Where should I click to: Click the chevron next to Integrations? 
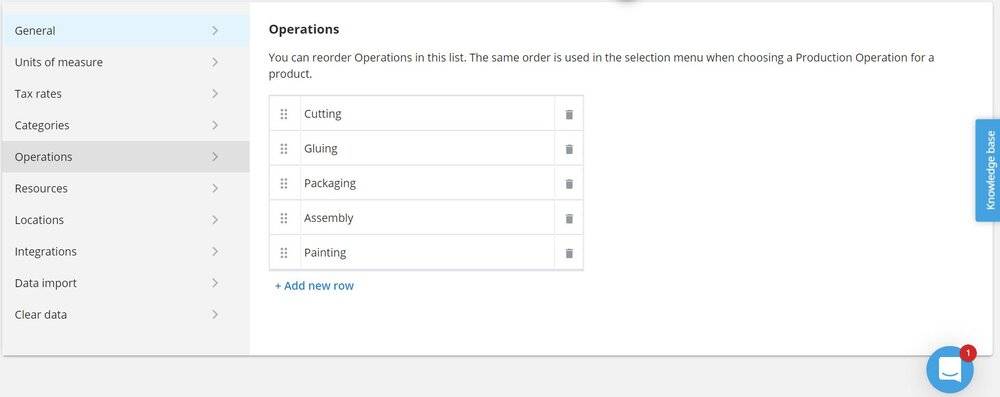pyautogui.click(x=215, y=251)
